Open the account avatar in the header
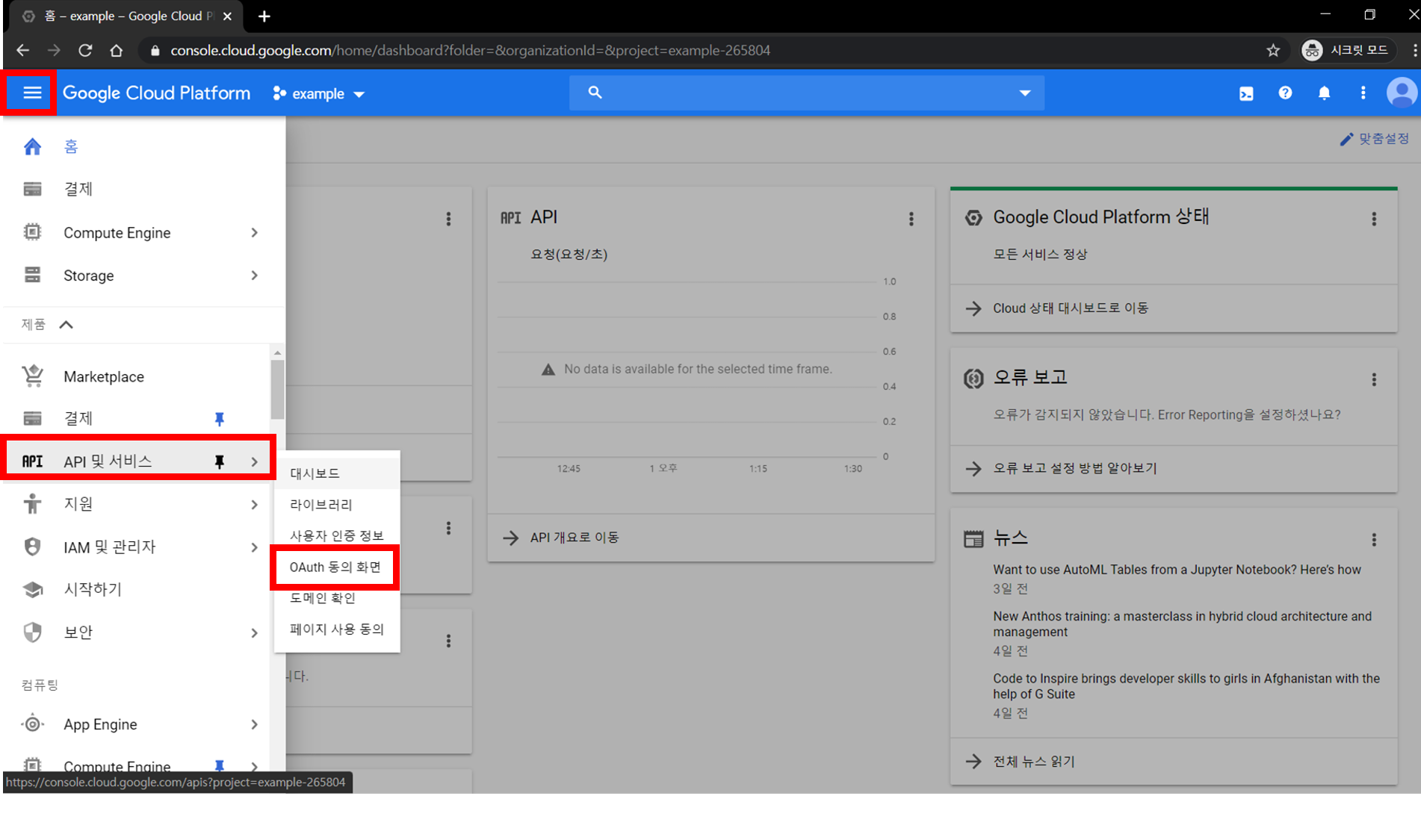The image size is (1421, 840). [x=1402, y=93]
